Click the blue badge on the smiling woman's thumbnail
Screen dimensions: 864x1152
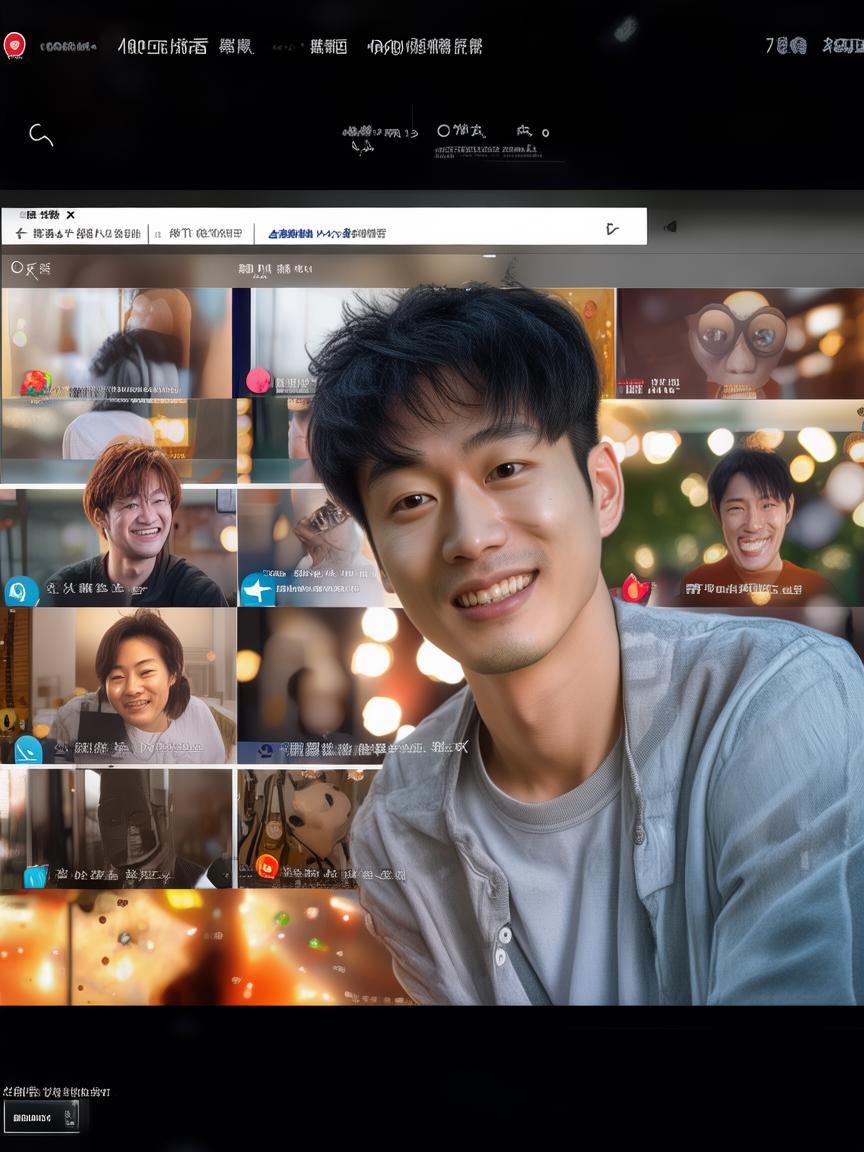tap(27, 748)
